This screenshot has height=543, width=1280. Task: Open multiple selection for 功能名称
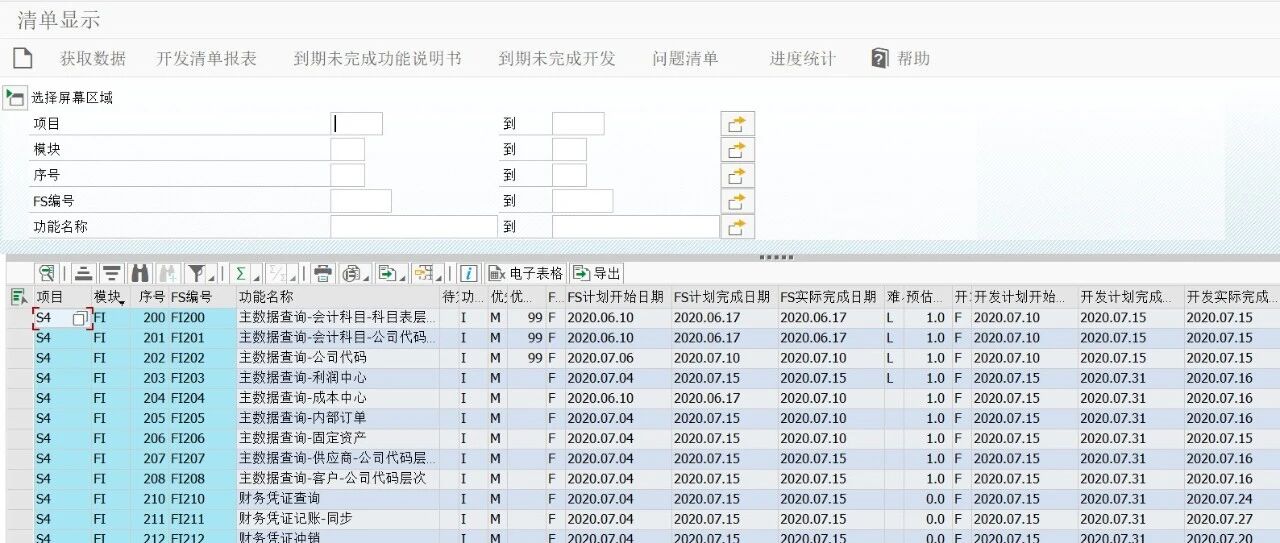pyautogui.click(x=737, y=227)
